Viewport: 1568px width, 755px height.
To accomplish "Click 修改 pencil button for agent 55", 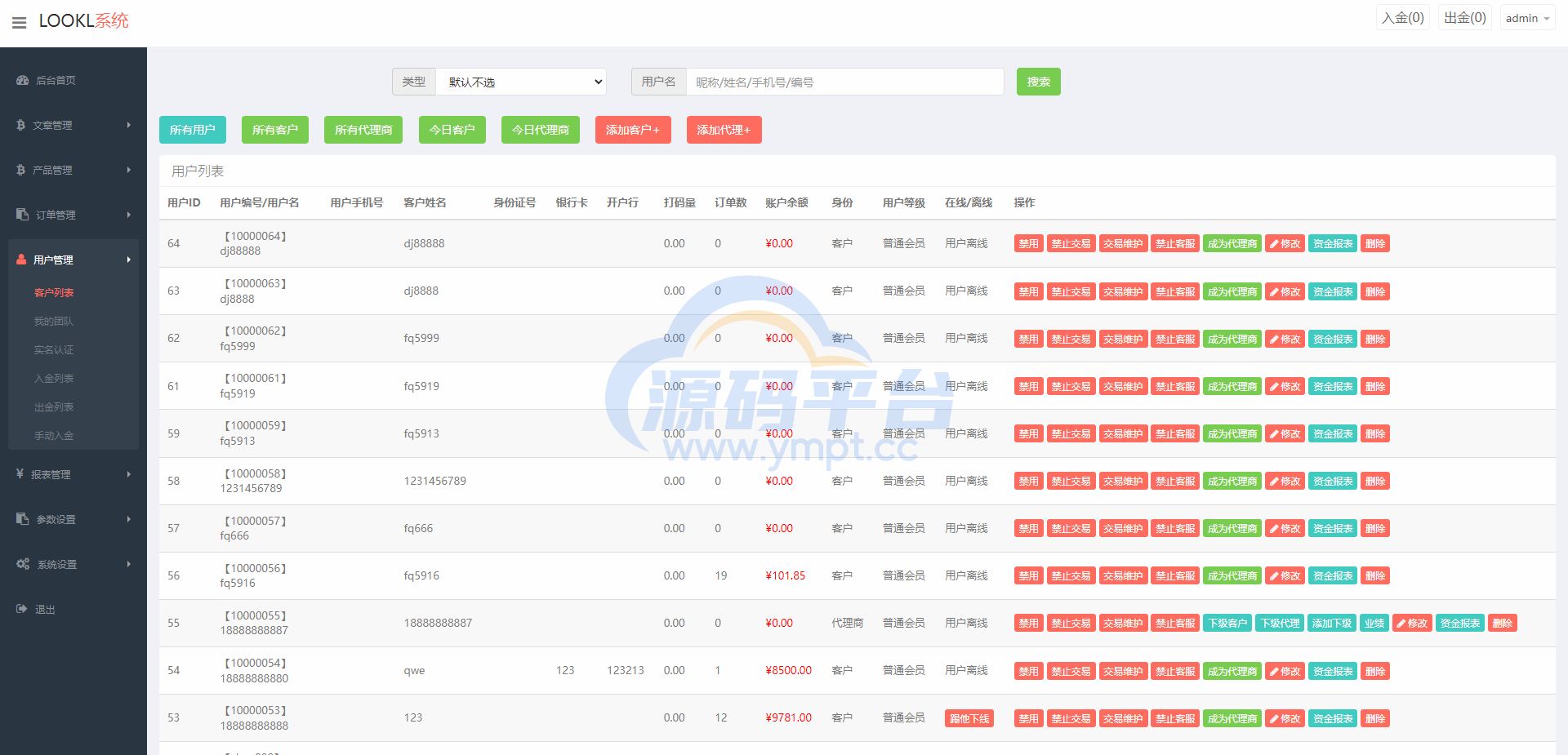I will click(x=1413, y=623).
